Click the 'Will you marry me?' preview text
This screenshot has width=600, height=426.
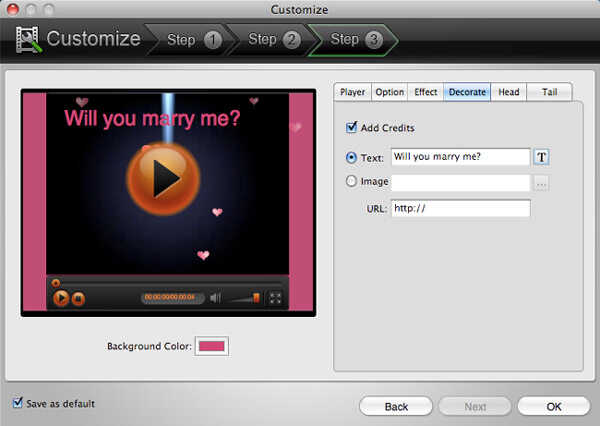[152, 119]
